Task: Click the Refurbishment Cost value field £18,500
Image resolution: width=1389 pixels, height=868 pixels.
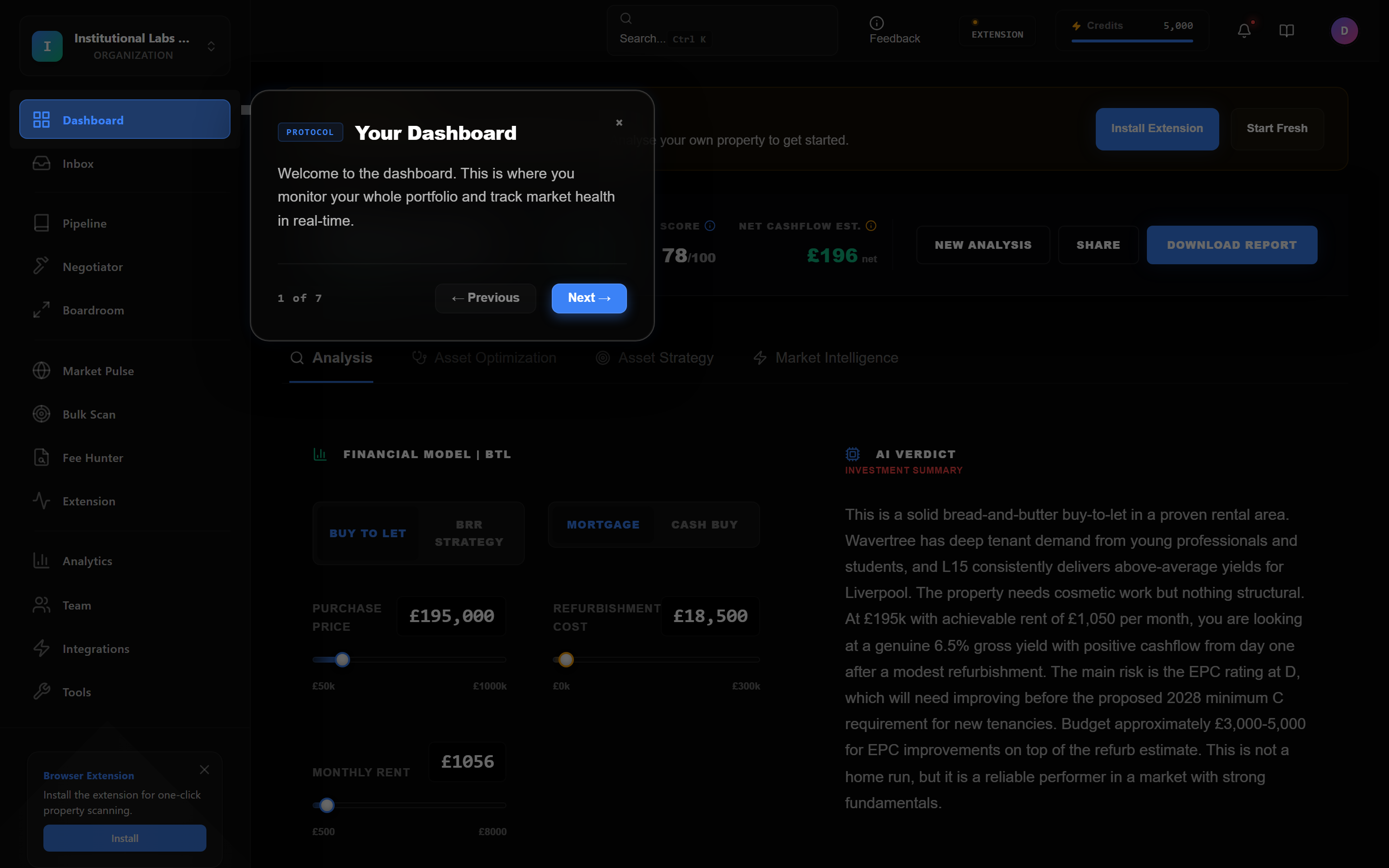Action: pos(710,617)
